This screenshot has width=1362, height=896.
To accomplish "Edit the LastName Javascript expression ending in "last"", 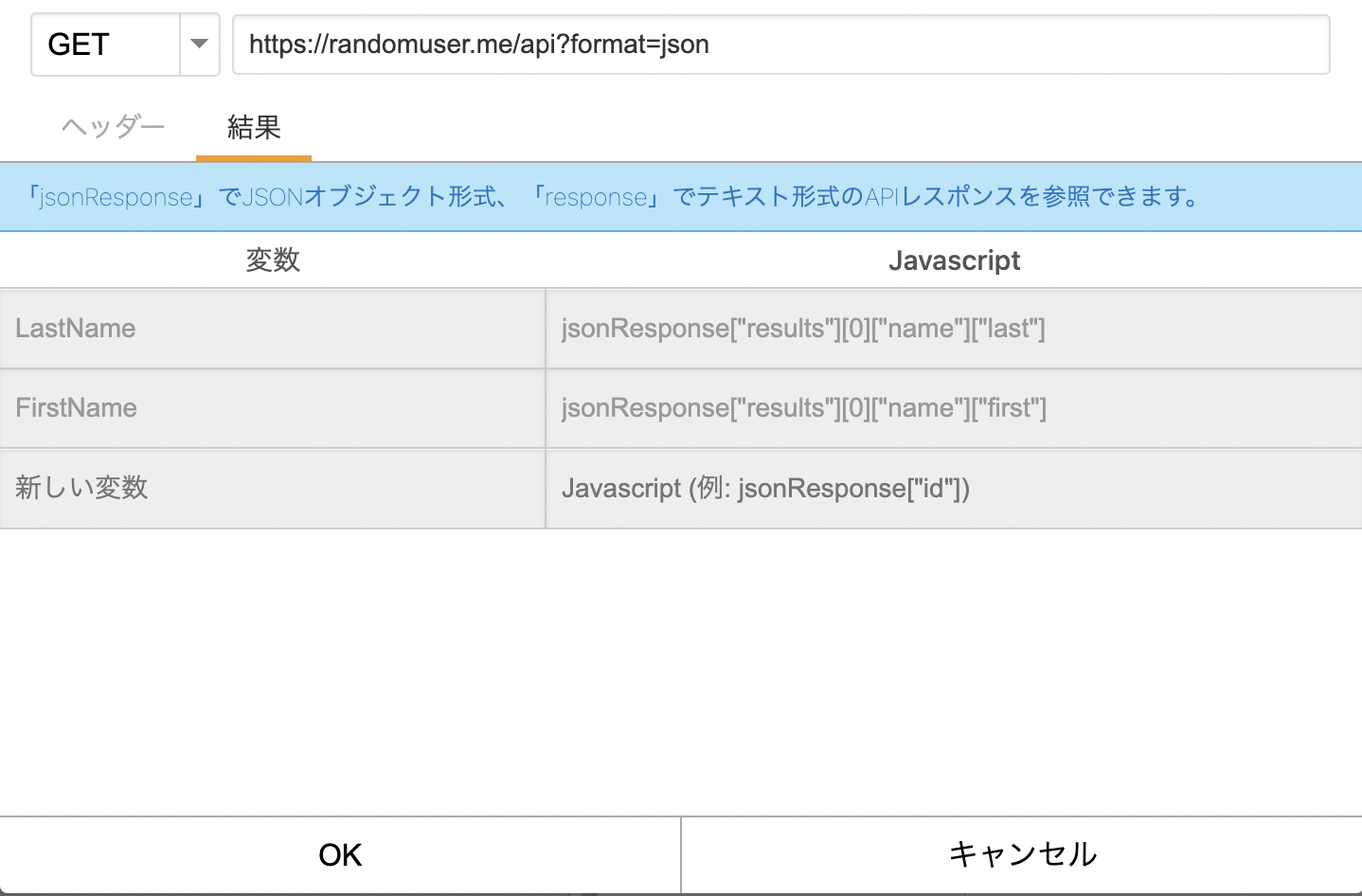I will tap(955, 329).
